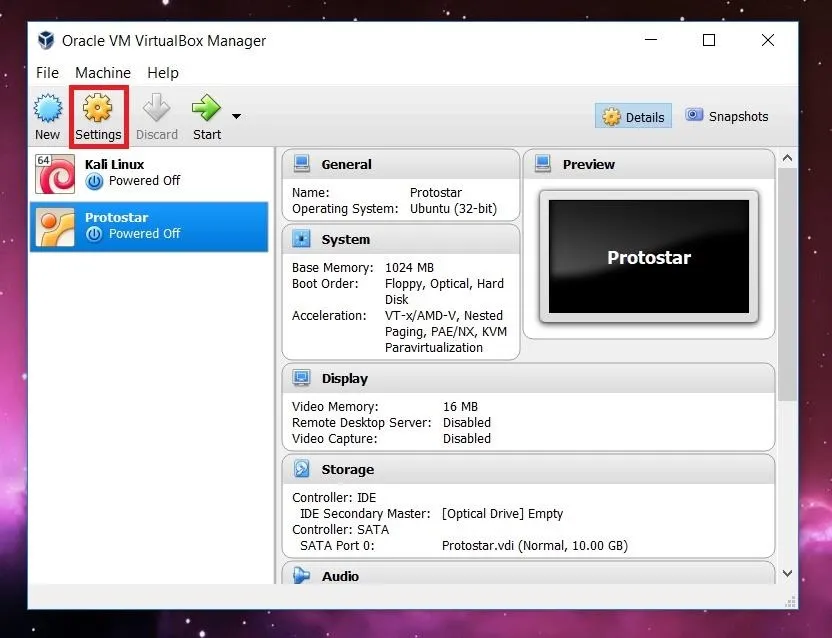Screen dimensions: 832x638
Task: Toggle the Details view button
Action: coord(633,117)
